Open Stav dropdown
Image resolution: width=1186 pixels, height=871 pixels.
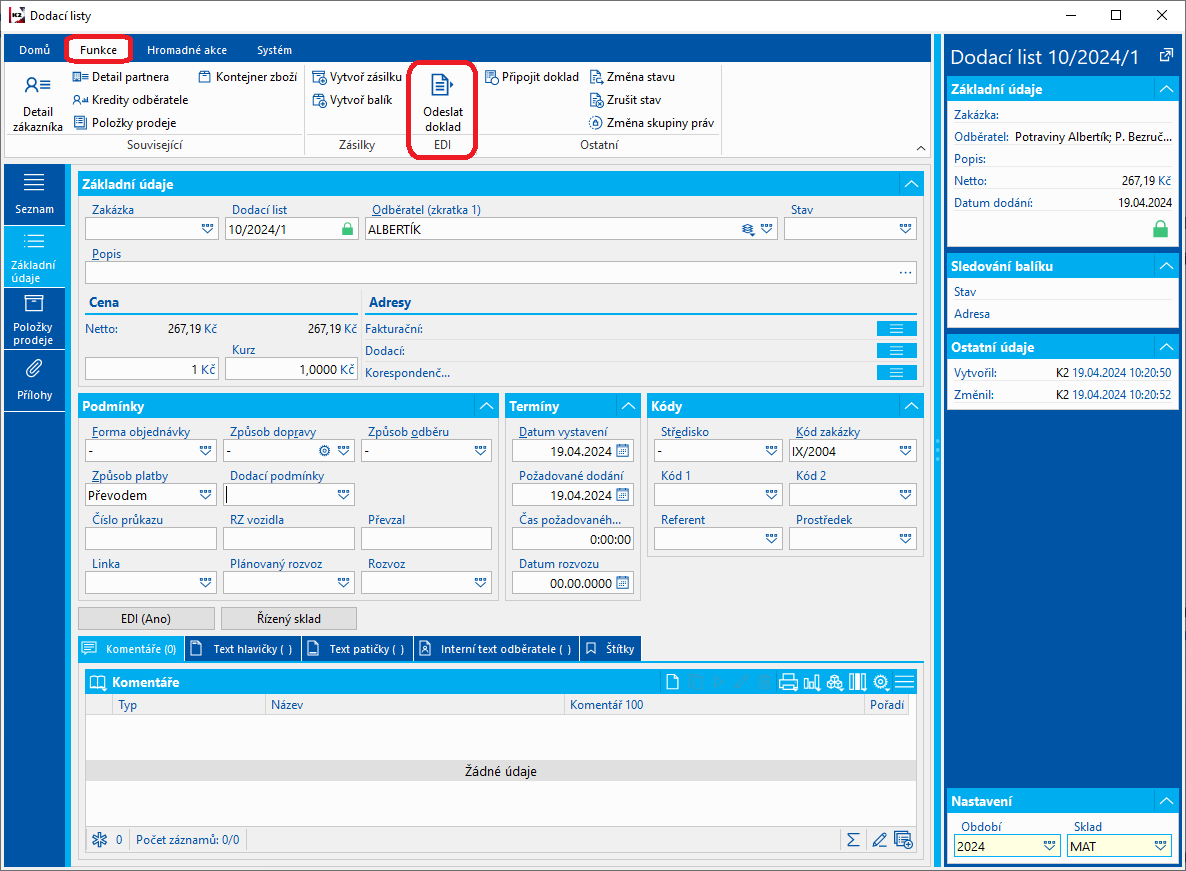tap(905, 228)
